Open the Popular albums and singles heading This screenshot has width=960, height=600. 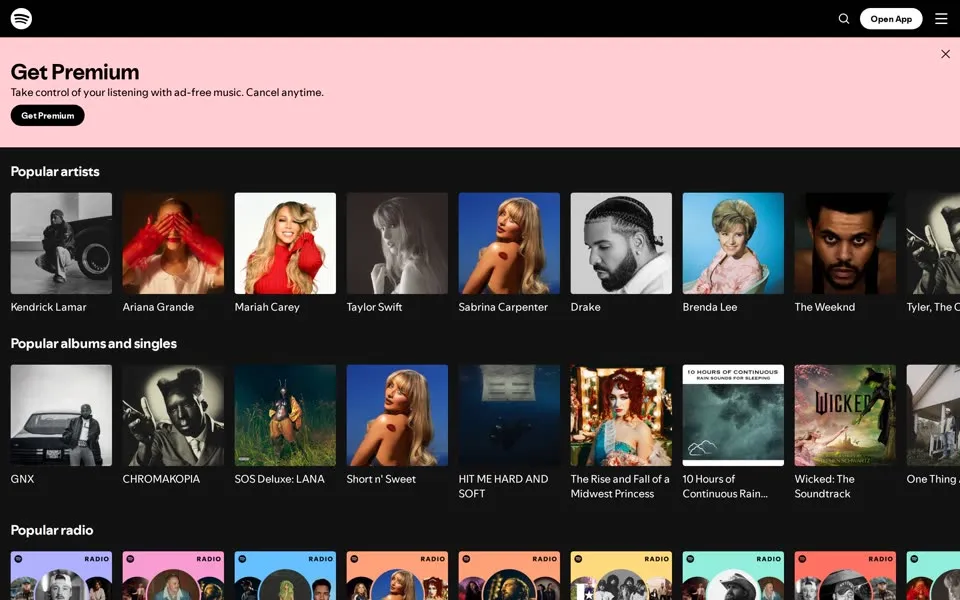pyautogui.click(x=94, y=343)
